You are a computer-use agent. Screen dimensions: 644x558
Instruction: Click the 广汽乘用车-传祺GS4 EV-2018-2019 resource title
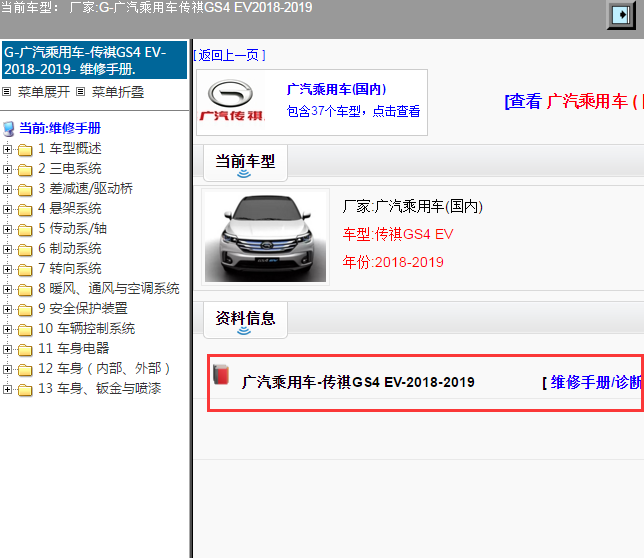(358, 382)
